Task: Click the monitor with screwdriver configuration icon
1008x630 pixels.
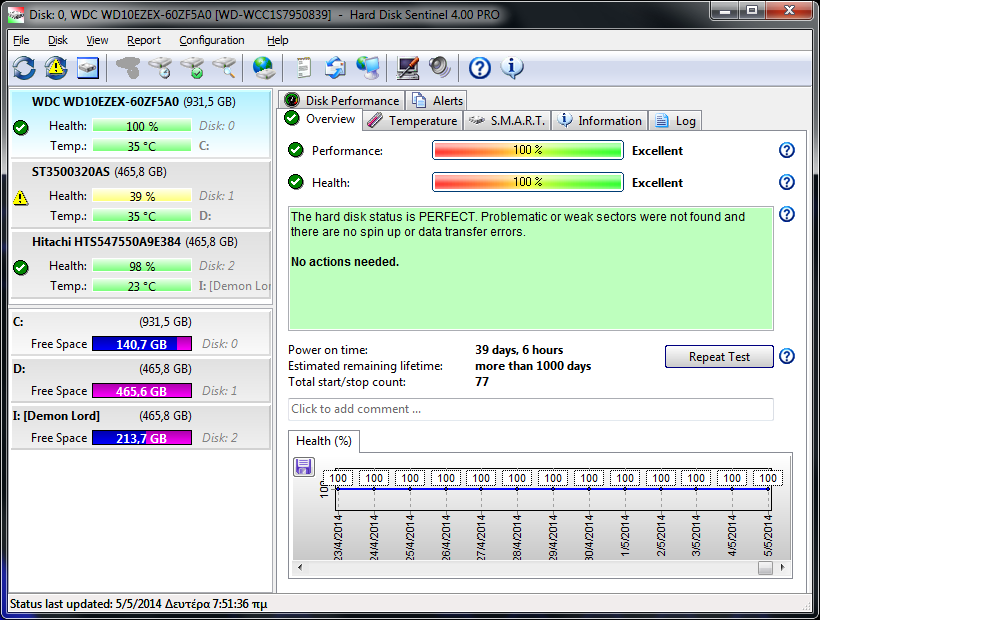Action: pos(408,68)
